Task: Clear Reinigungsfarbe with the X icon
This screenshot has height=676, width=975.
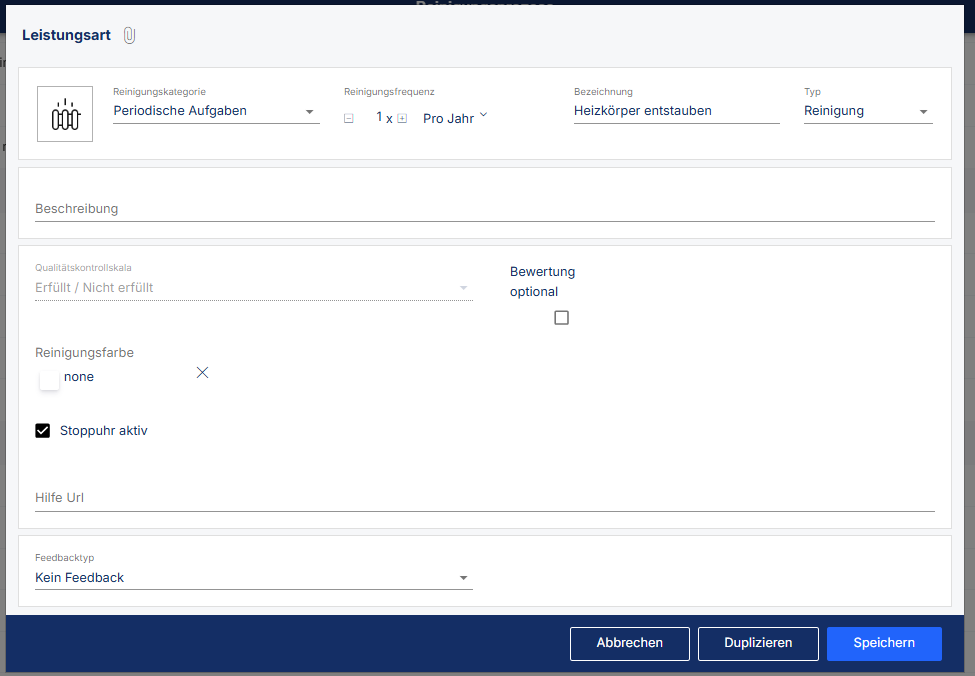Action: tap(203, 373)
